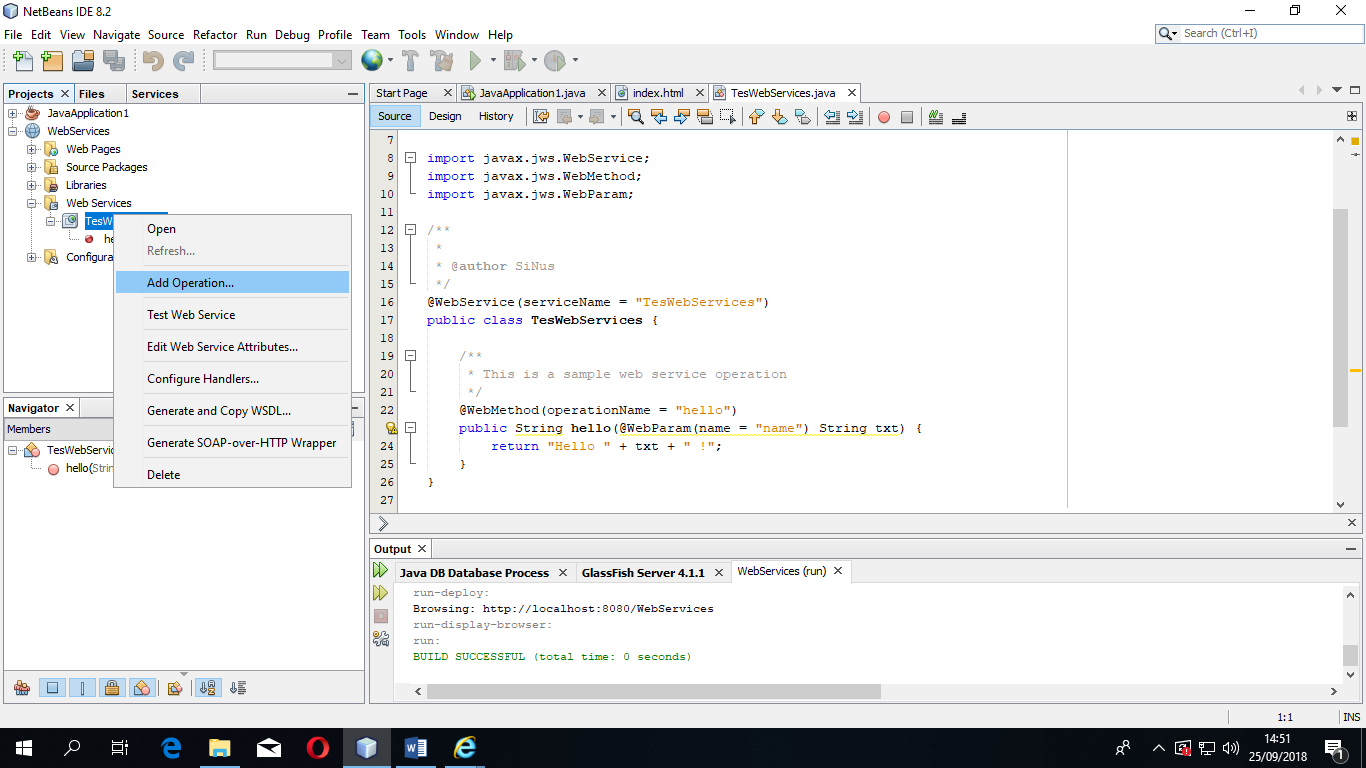Start macro recording with the red circle

tap(884, 117)
